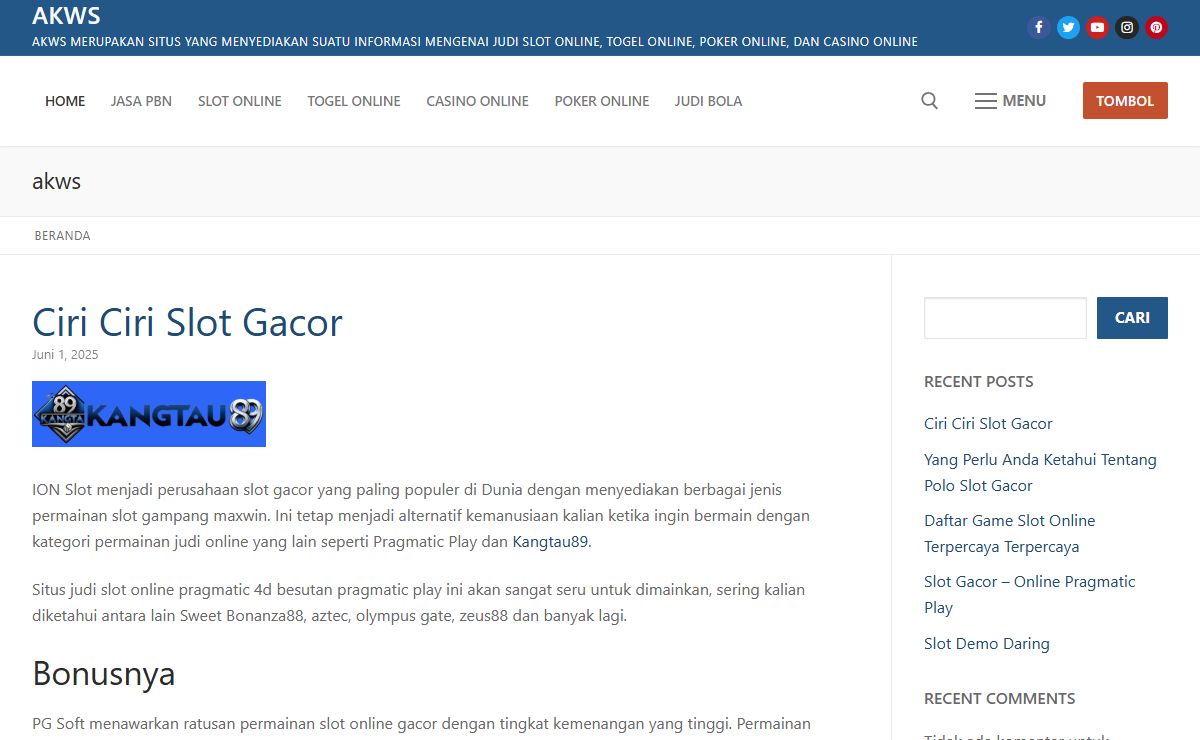Image resolution: width=1200 pixels, height=740 pixels.
Task: Open the Twitter social icon
Action: (1068, 28)
